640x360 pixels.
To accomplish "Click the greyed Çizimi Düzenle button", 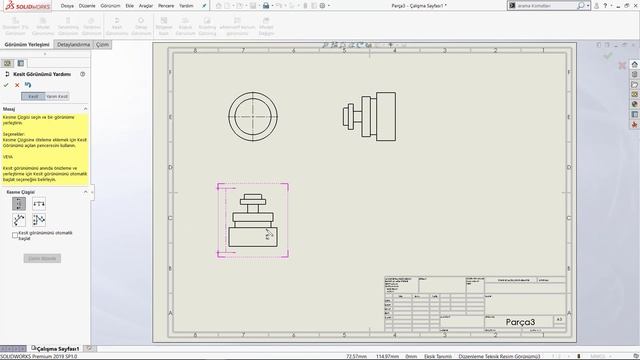I will (x=42, y=258).
